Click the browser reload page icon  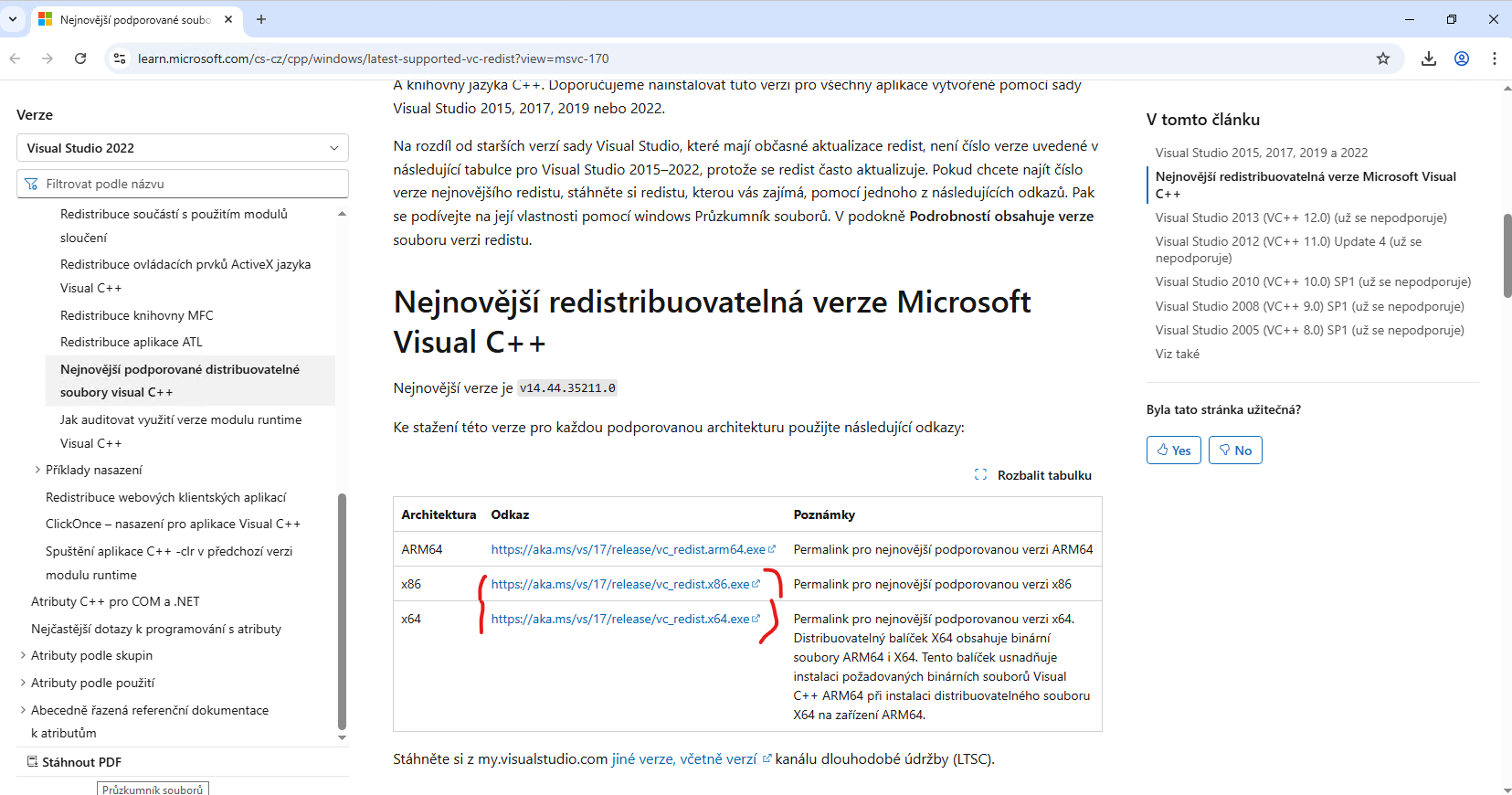80,58
